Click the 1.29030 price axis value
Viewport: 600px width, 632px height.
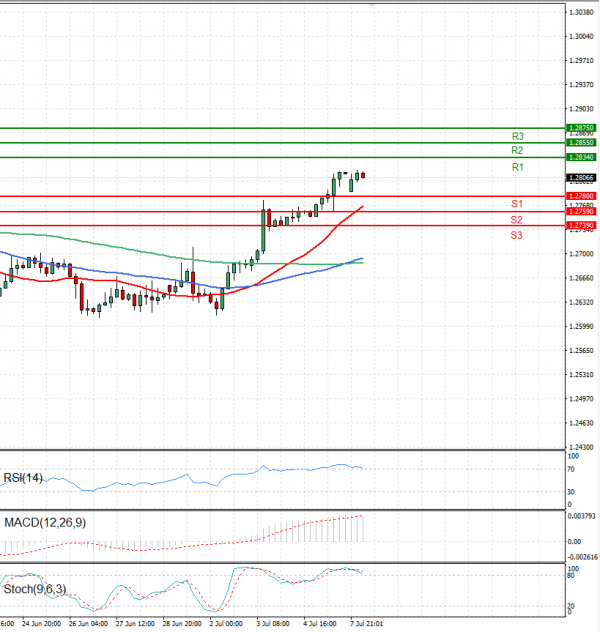581,109
